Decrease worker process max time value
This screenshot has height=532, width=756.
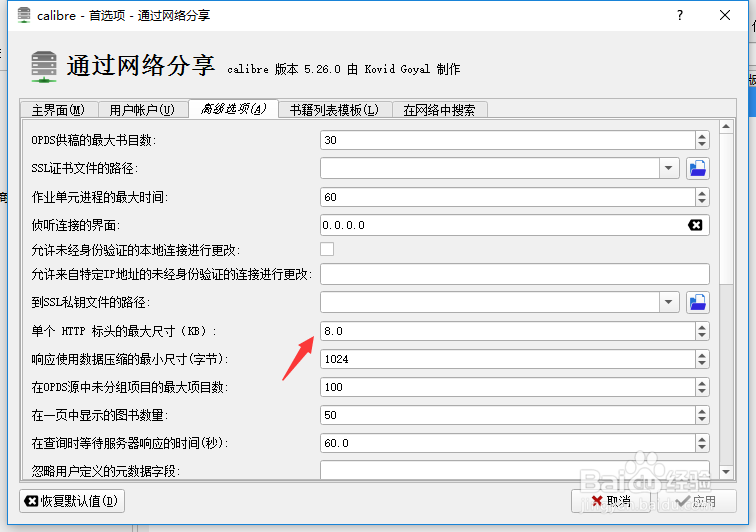point(702,201)
